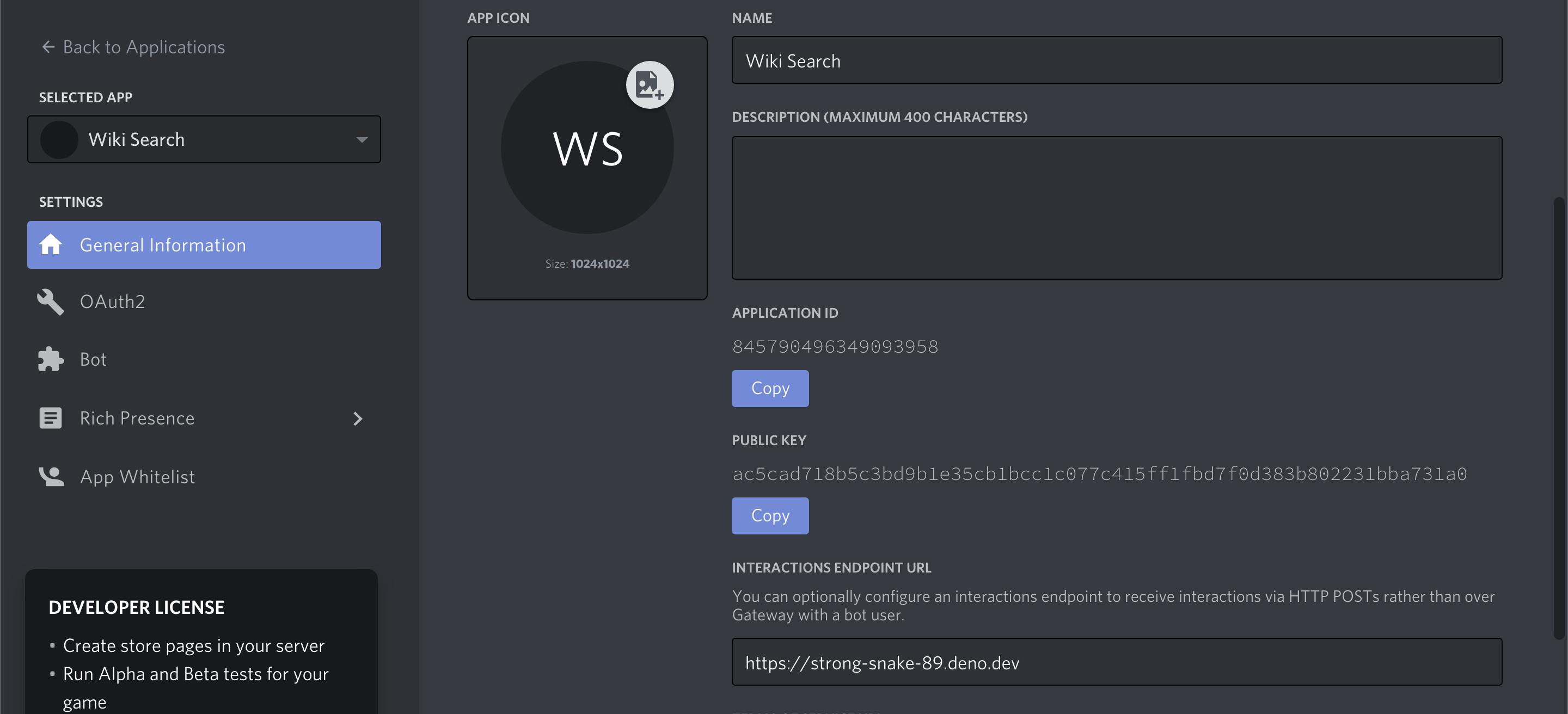Click the upload app icon image button
The width and height of the screenshot is (1568, 714).
point(650,84)
